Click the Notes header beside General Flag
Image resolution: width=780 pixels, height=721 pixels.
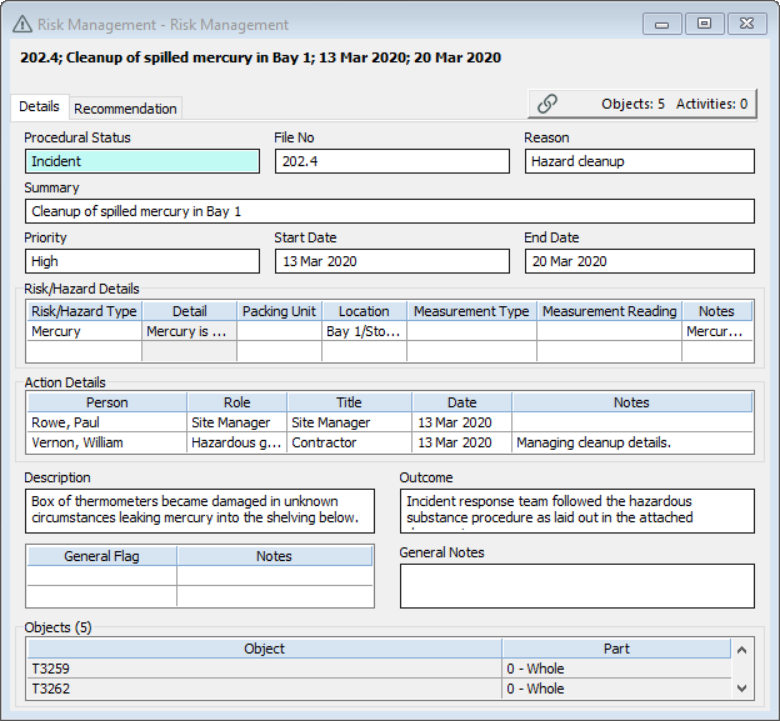click(x=274, y=556)
